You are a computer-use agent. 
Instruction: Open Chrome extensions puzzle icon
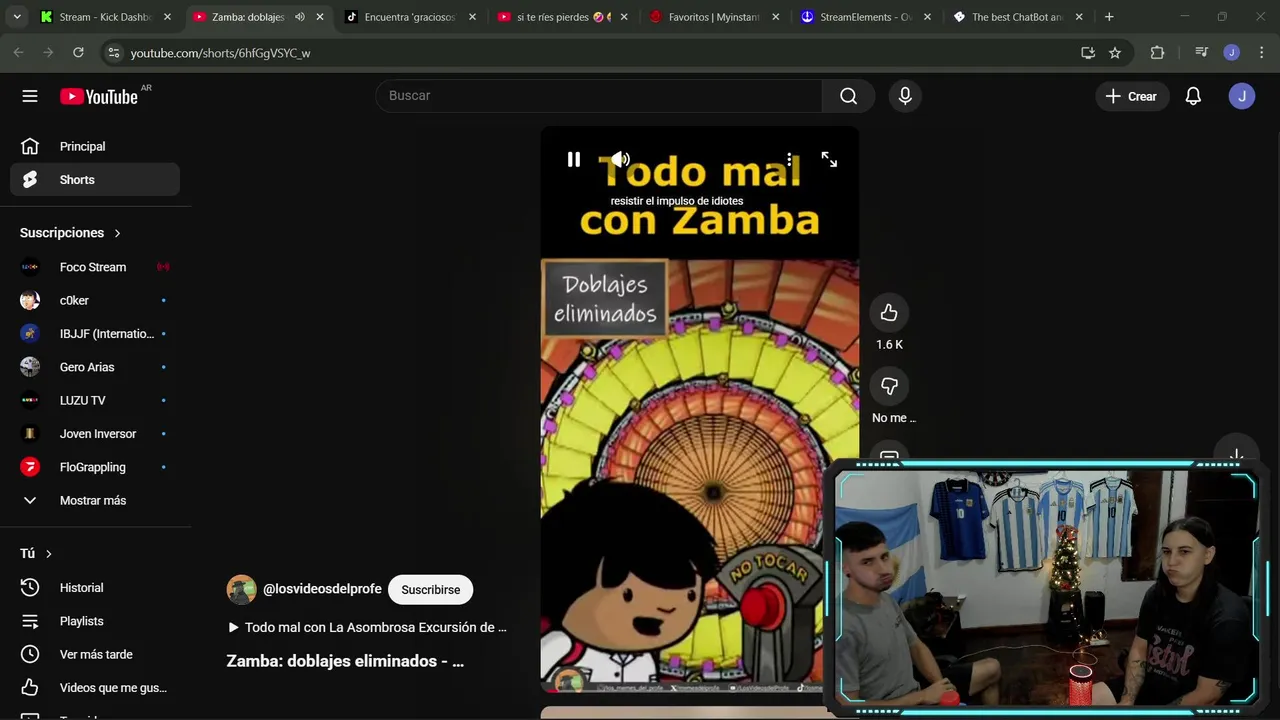tap(1157, 53)
